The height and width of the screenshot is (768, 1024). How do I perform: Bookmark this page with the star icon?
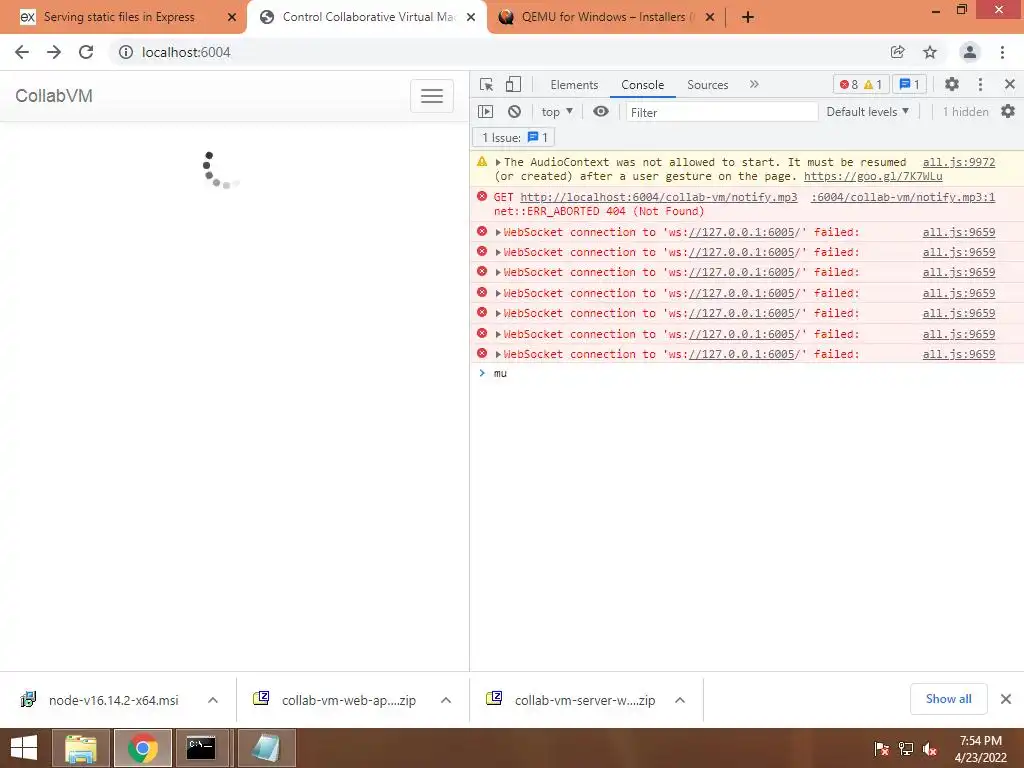(x=930, y=52)
